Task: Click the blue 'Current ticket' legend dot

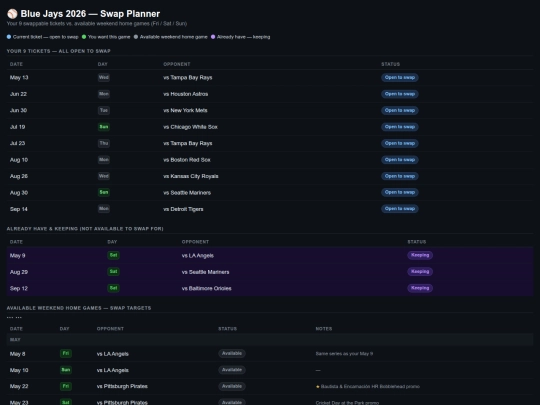Action: click(x=9, y=37)
